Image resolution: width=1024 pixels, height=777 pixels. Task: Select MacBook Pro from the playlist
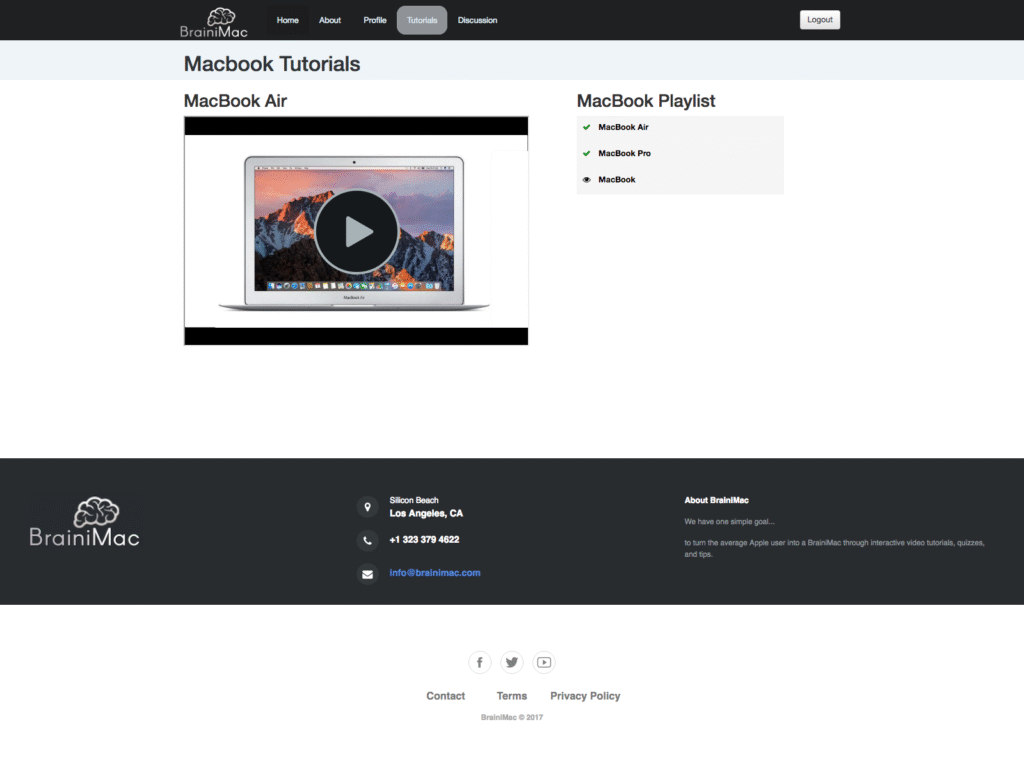624,153
